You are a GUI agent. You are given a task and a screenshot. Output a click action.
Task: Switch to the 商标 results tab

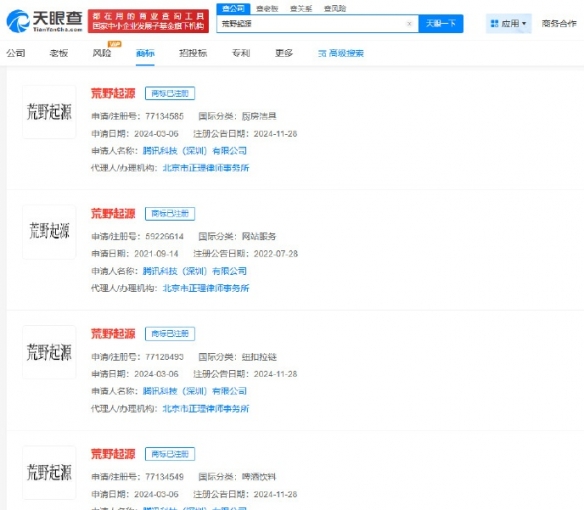pos(145,53)
